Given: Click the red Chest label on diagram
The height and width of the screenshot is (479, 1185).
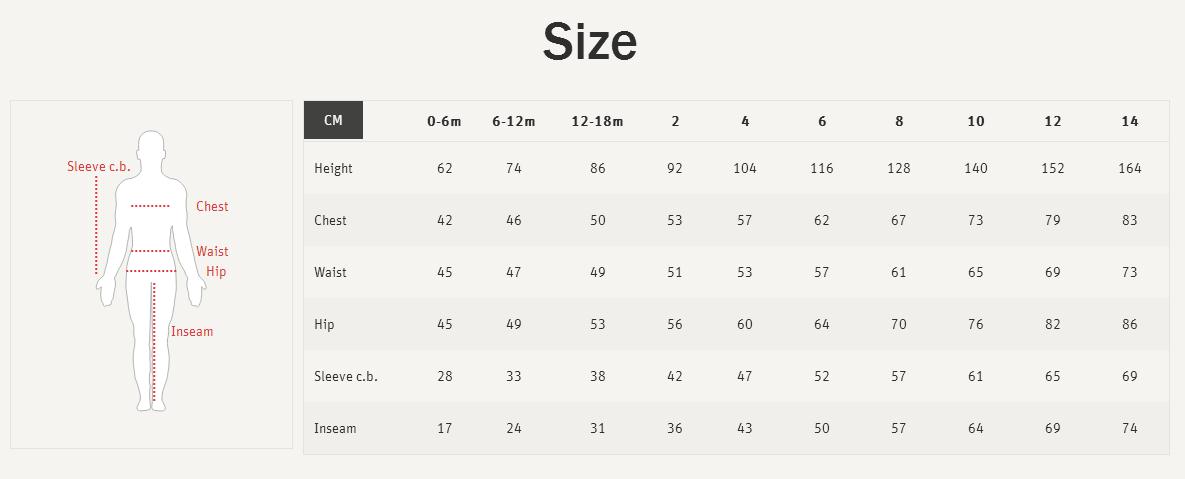Looking at the screenshot, I should click(x=212, y=206).
